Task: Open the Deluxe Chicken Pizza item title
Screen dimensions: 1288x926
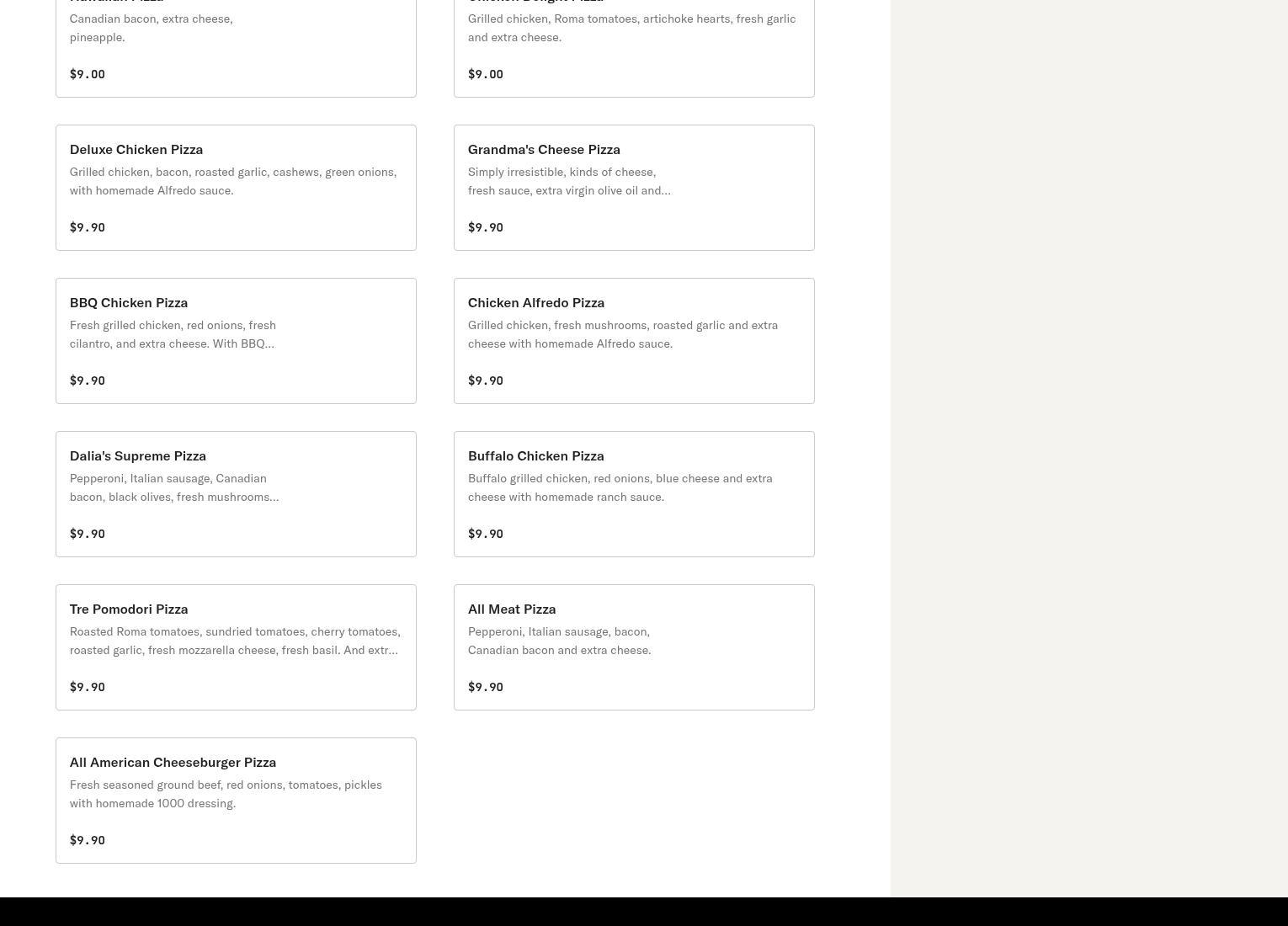Action: (136, 149)
